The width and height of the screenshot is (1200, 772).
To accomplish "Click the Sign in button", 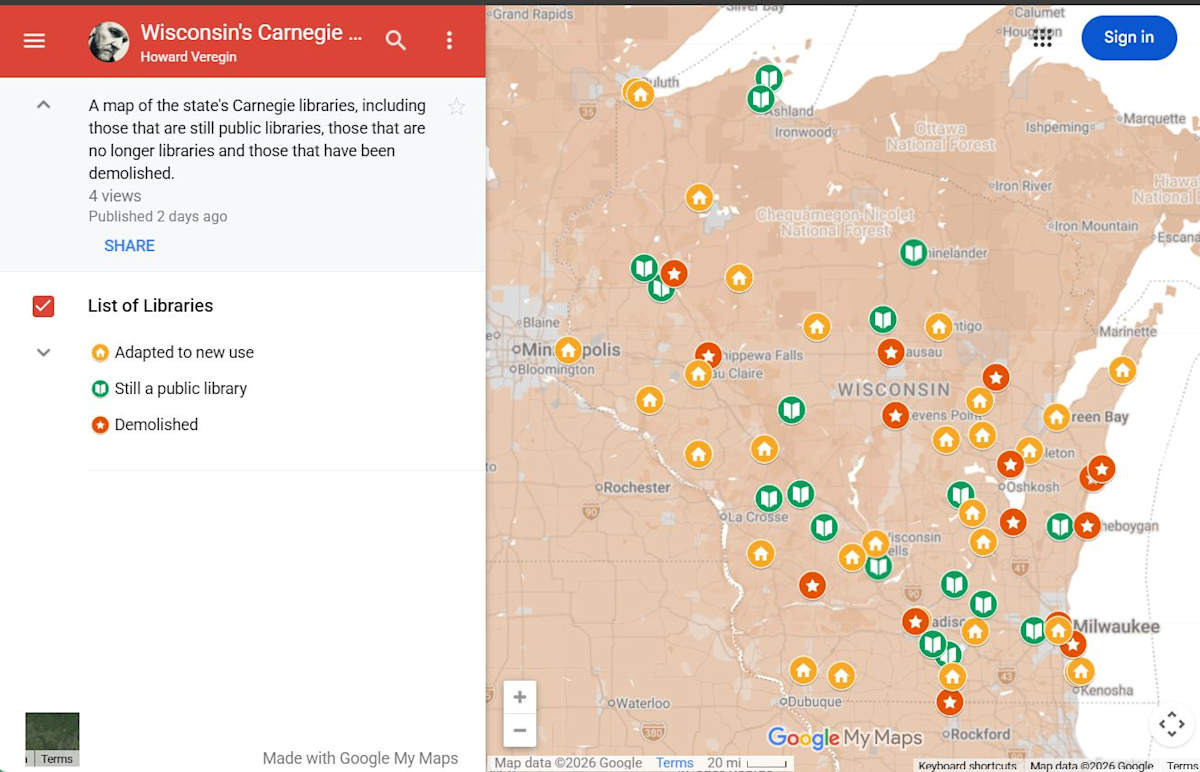I will (x=1129, y=38).
